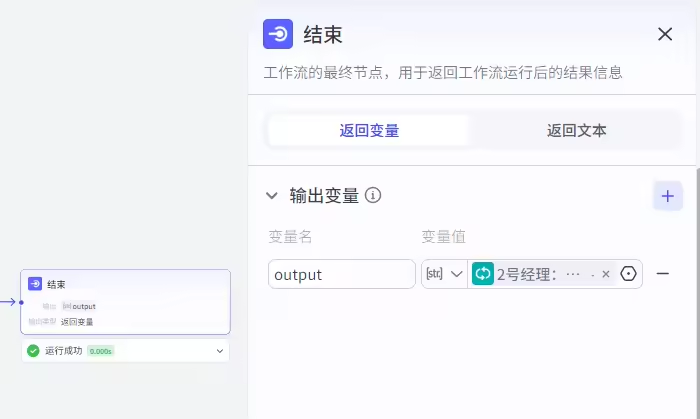Viewport: 700px width, 419px height.
Task: Close the 结束 configuration panel
Action: click(x=665, y=34)
